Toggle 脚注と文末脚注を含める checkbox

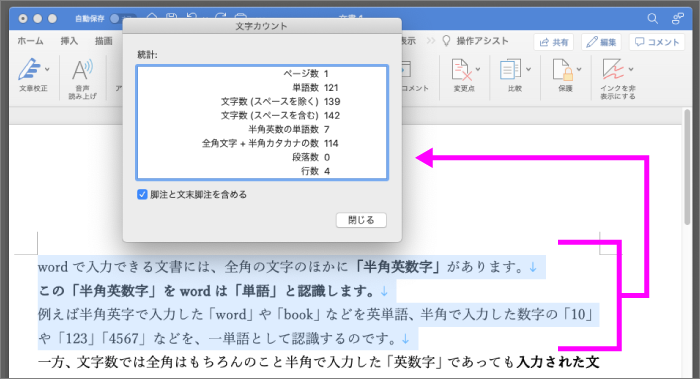point(142,195)
